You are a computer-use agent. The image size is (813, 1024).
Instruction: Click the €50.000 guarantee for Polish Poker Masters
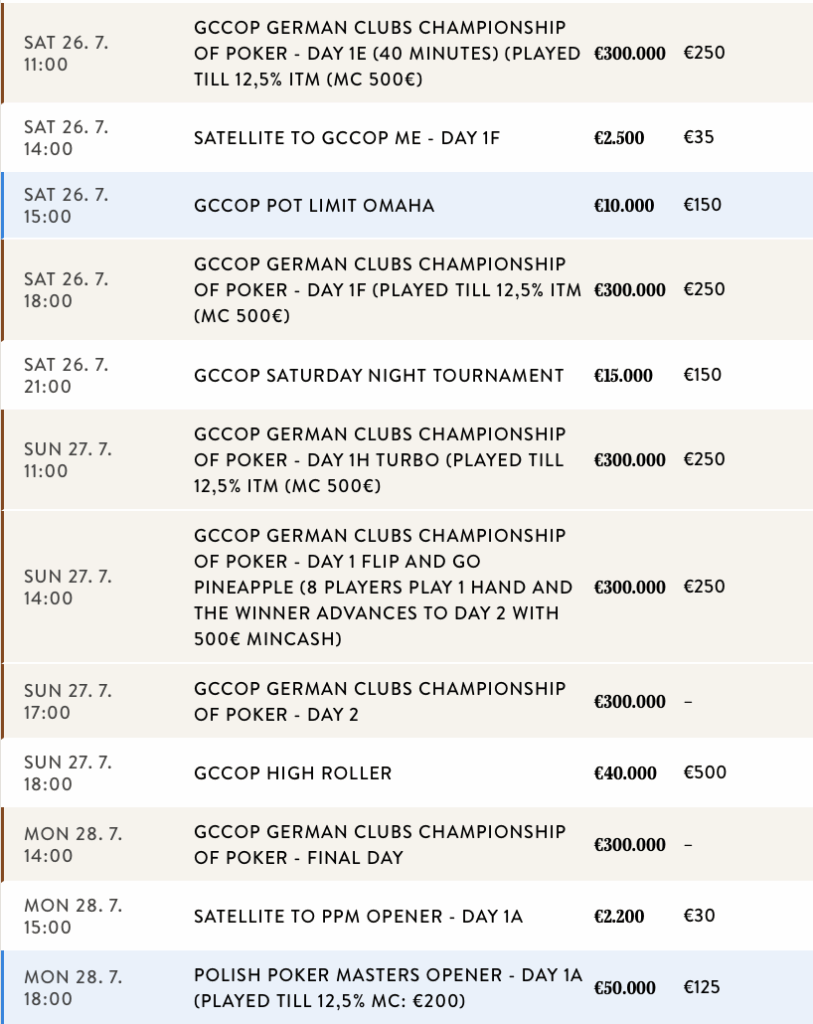coord(625,988)
